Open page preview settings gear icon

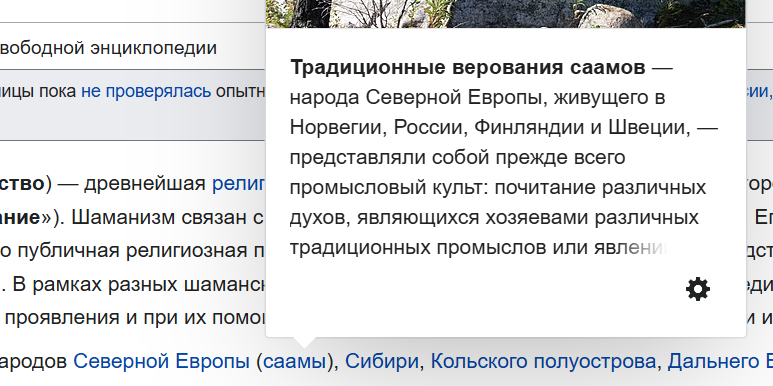click(698, 289)
